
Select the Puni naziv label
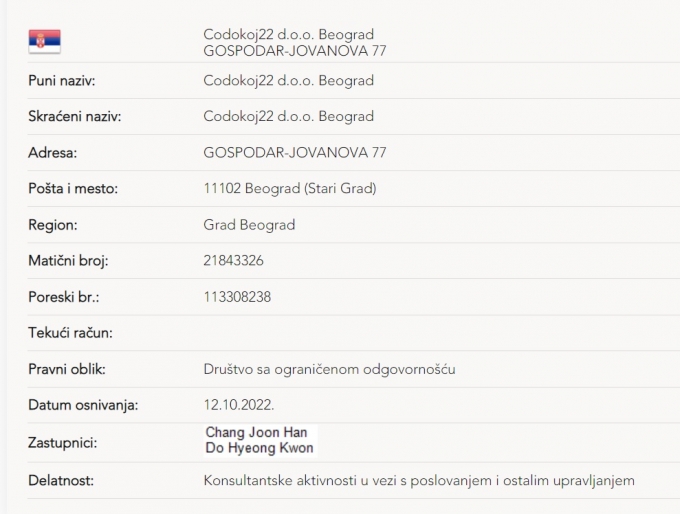click(62, 81)
